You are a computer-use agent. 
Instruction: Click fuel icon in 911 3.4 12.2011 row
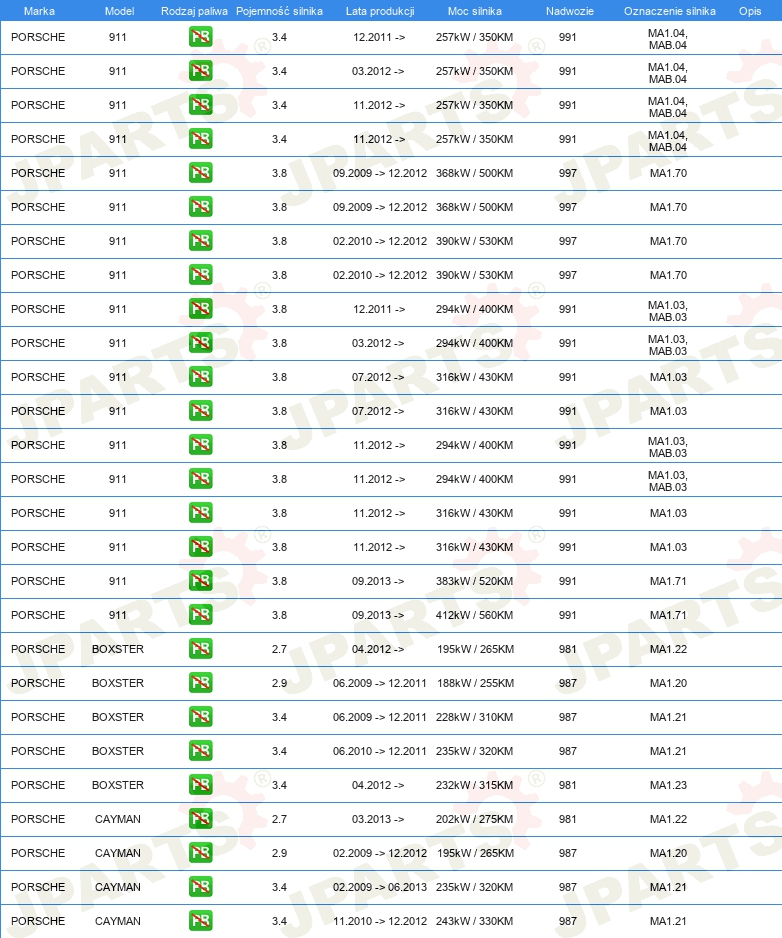[200, 37]
